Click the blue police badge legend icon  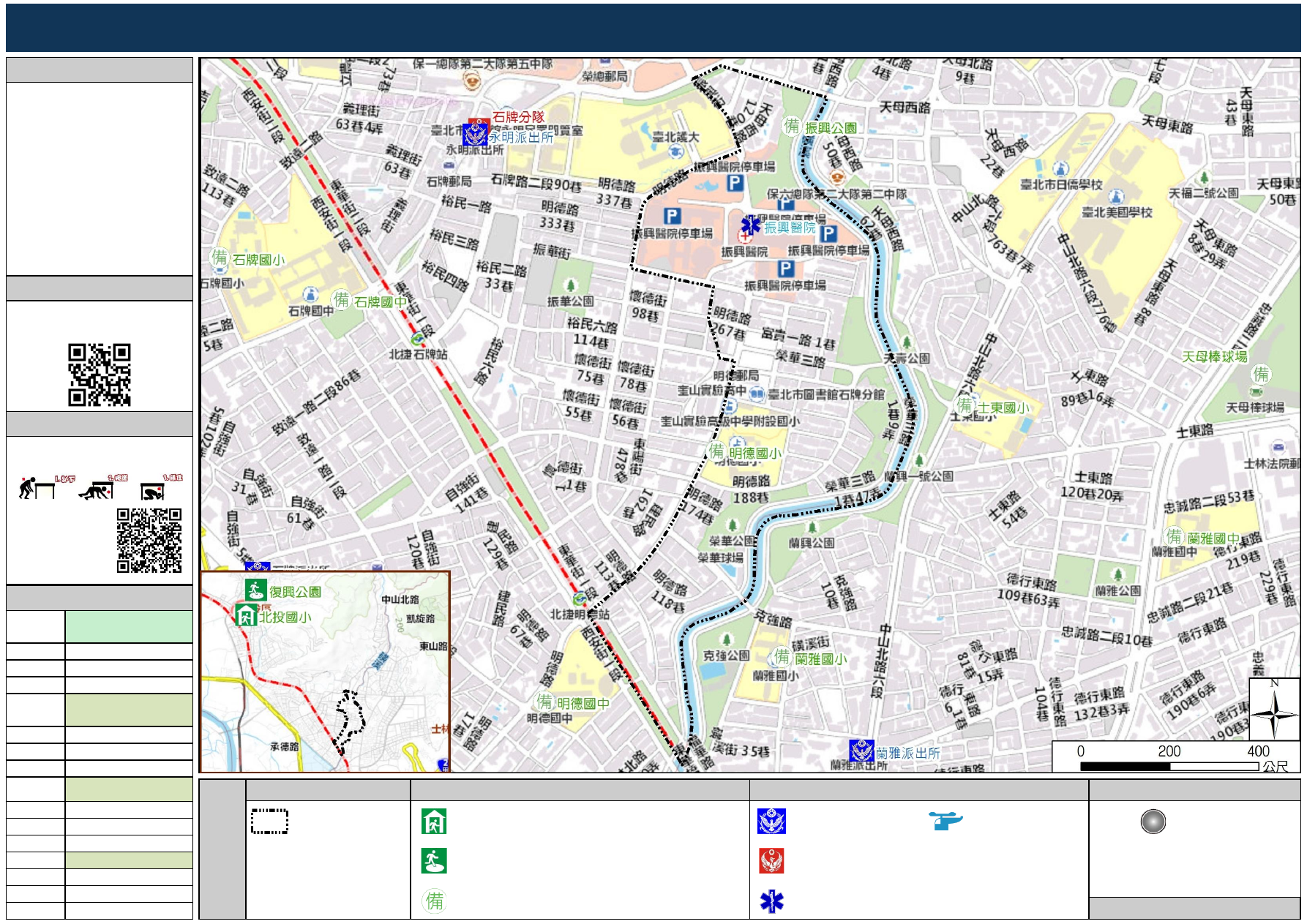coord(771,821)
